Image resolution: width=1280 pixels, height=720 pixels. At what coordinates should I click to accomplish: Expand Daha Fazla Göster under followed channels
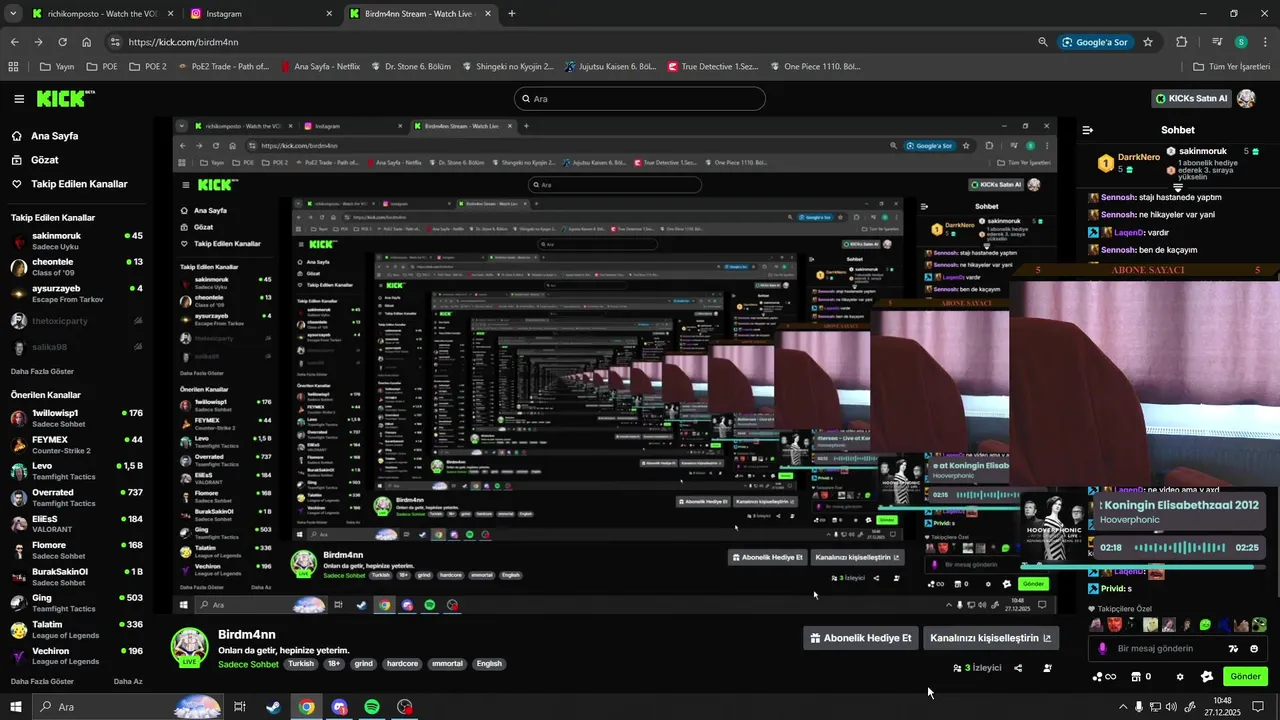[42, 371]
